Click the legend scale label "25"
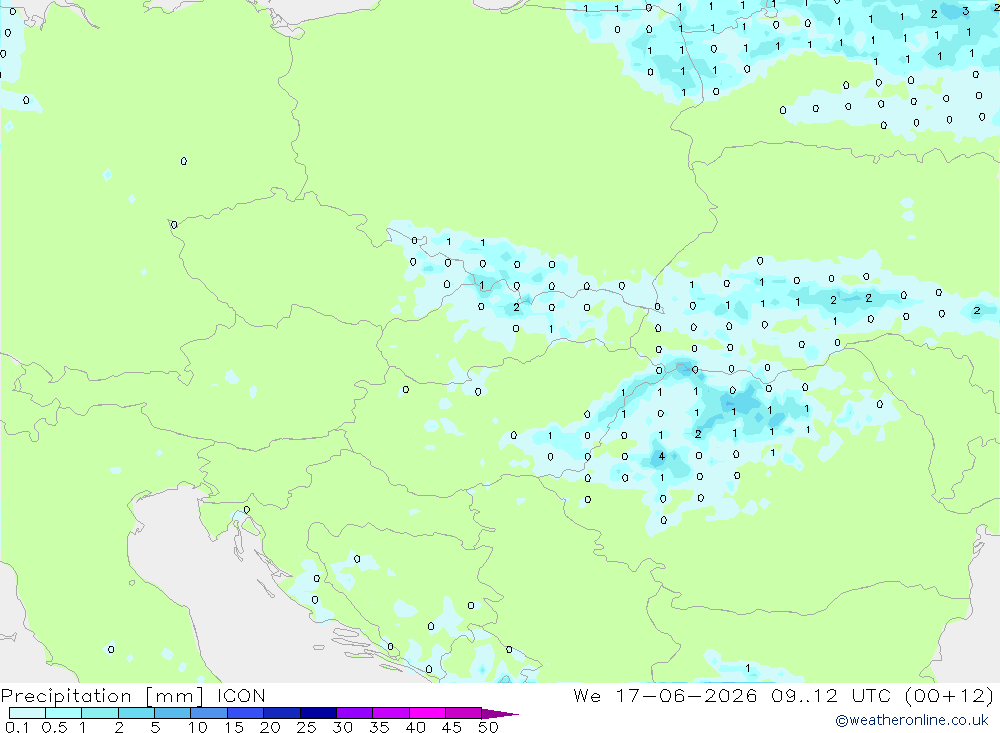The image size is (1000, 733). (306, 727)
